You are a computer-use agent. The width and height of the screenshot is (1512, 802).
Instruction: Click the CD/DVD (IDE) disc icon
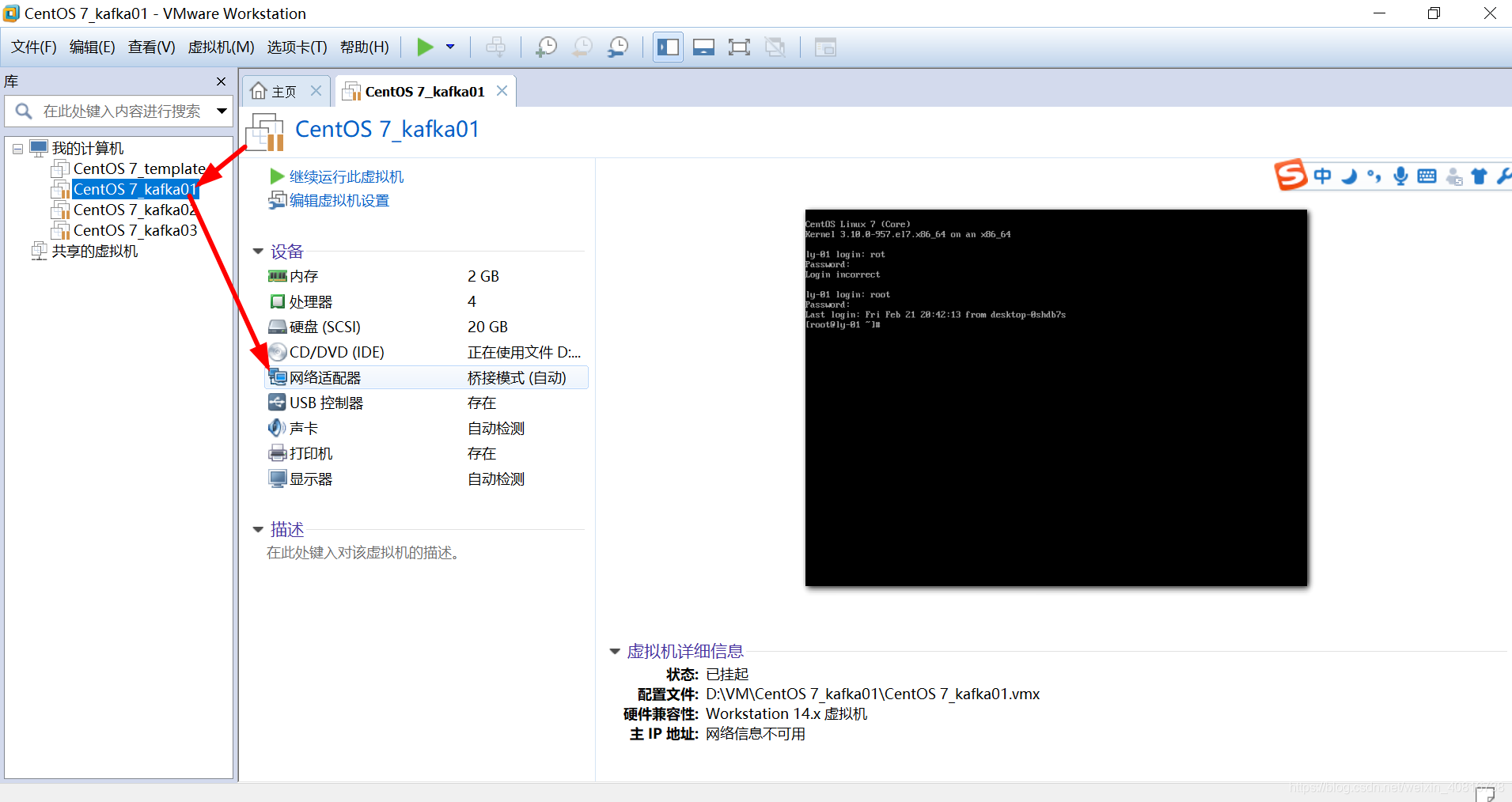pos(277,352)
